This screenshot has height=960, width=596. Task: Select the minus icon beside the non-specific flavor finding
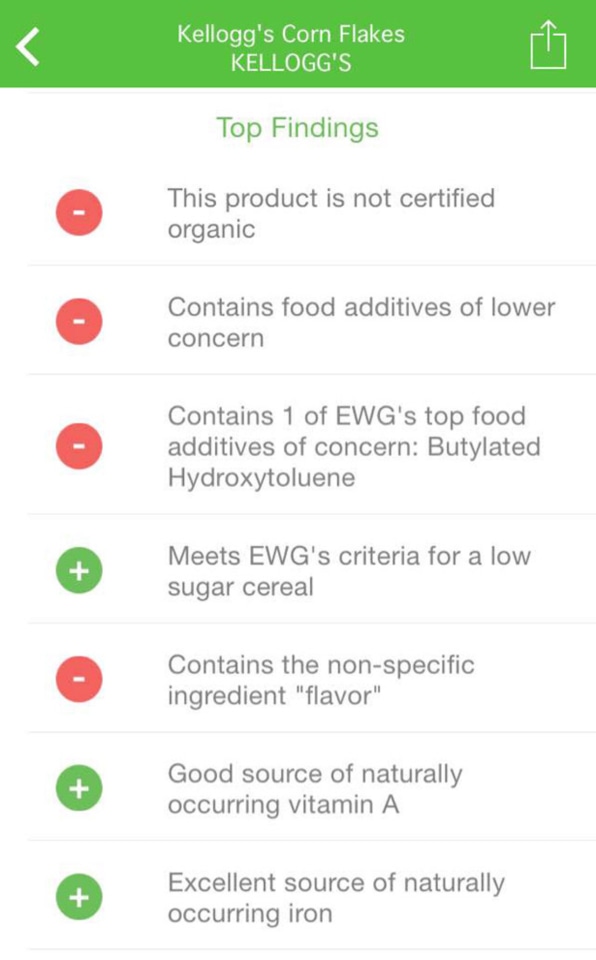click(x=79, y=679)
